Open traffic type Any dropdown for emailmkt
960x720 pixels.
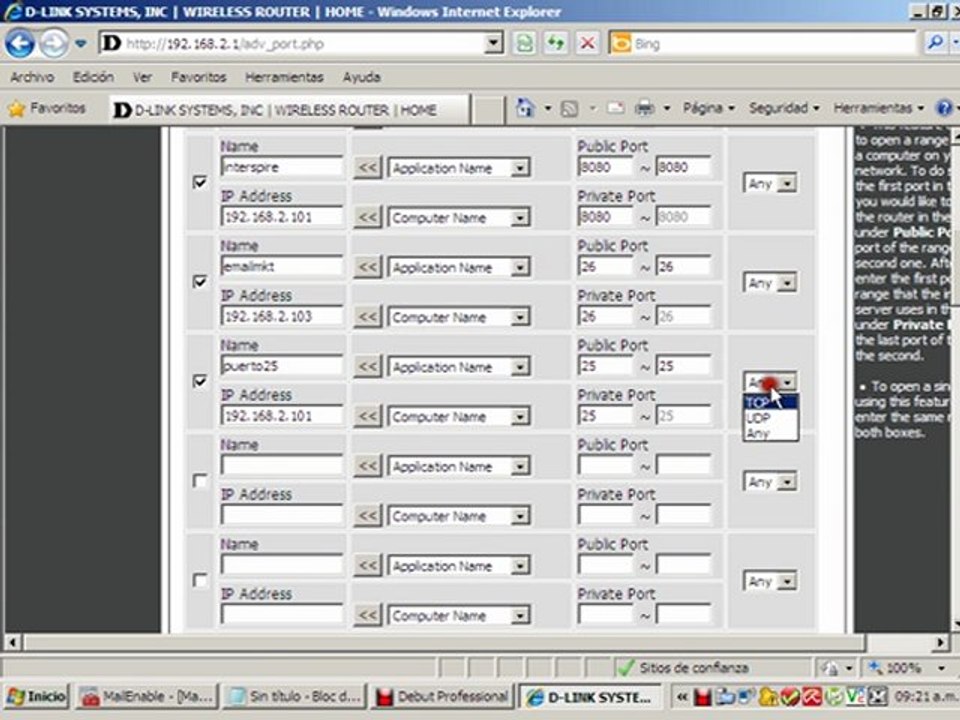tap(770, 282)
